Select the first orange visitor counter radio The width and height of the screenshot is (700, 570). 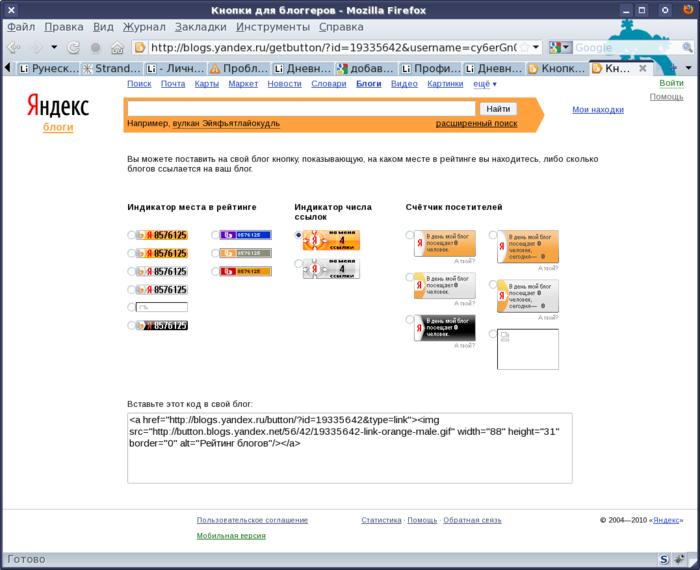(x=409, y=235)
